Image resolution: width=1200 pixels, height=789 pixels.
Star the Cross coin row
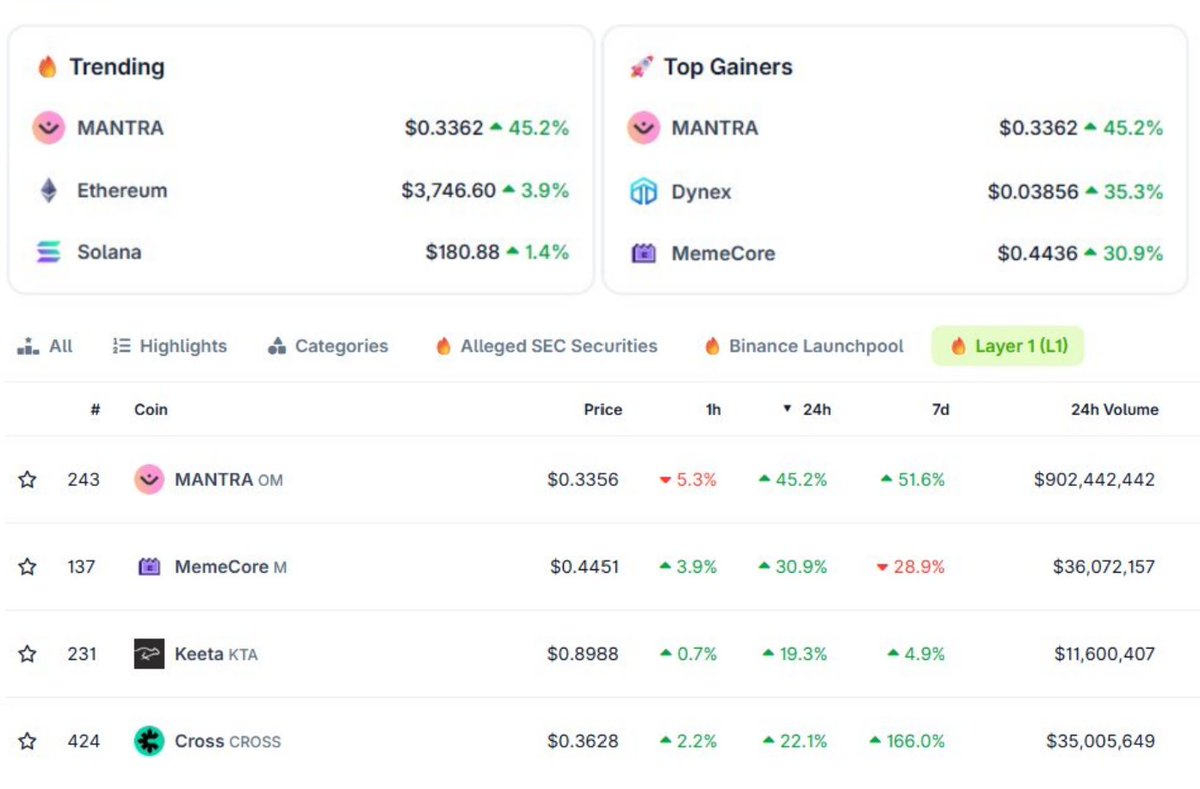tap(27, 741)
